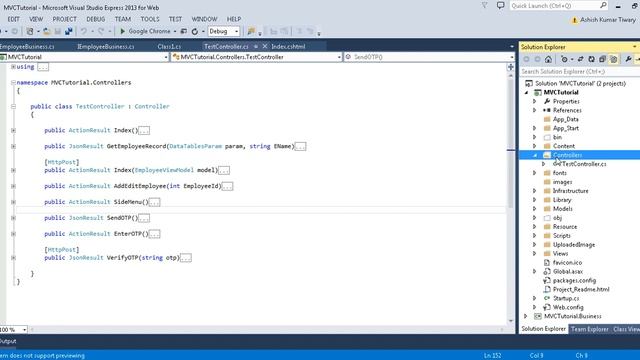640x360 pixels.
Task: Click the Open File folder icon
Action: (47, 31)
